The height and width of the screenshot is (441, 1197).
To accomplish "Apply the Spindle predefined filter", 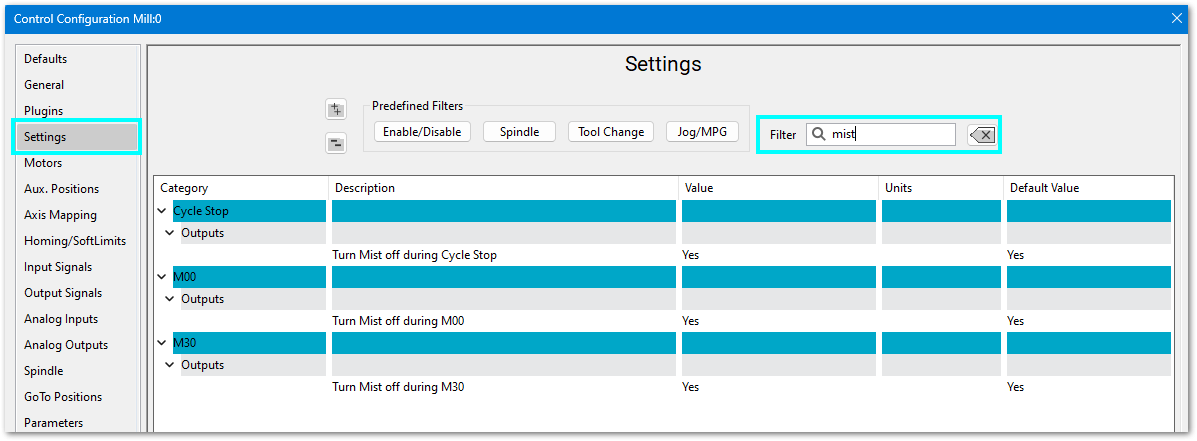I will click(x=518, y=132).
